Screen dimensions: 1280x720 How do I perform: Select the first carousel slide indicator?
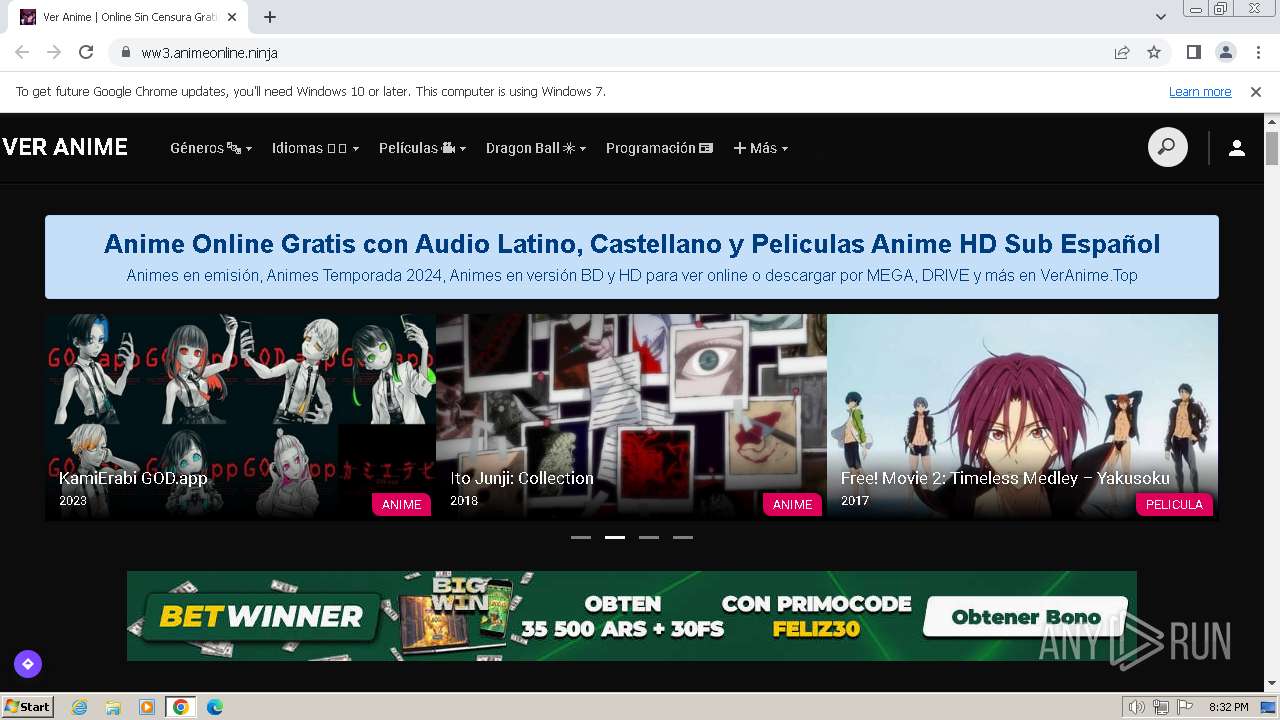[x=581, y=537]
